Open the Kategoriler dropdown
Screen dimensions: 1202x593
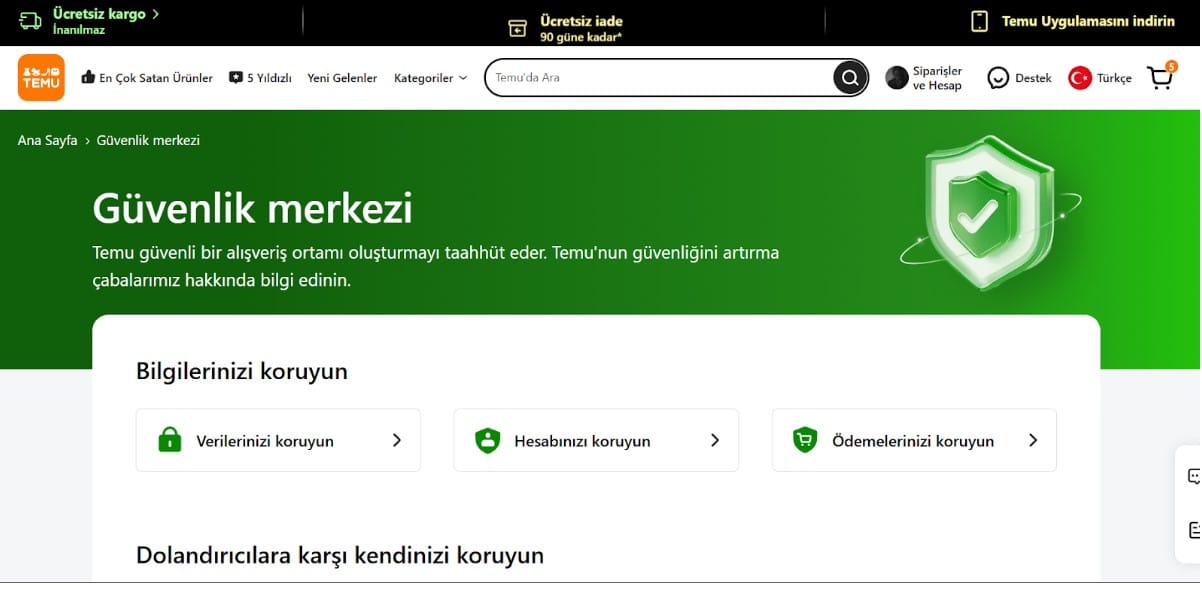(x=430, y=77)
